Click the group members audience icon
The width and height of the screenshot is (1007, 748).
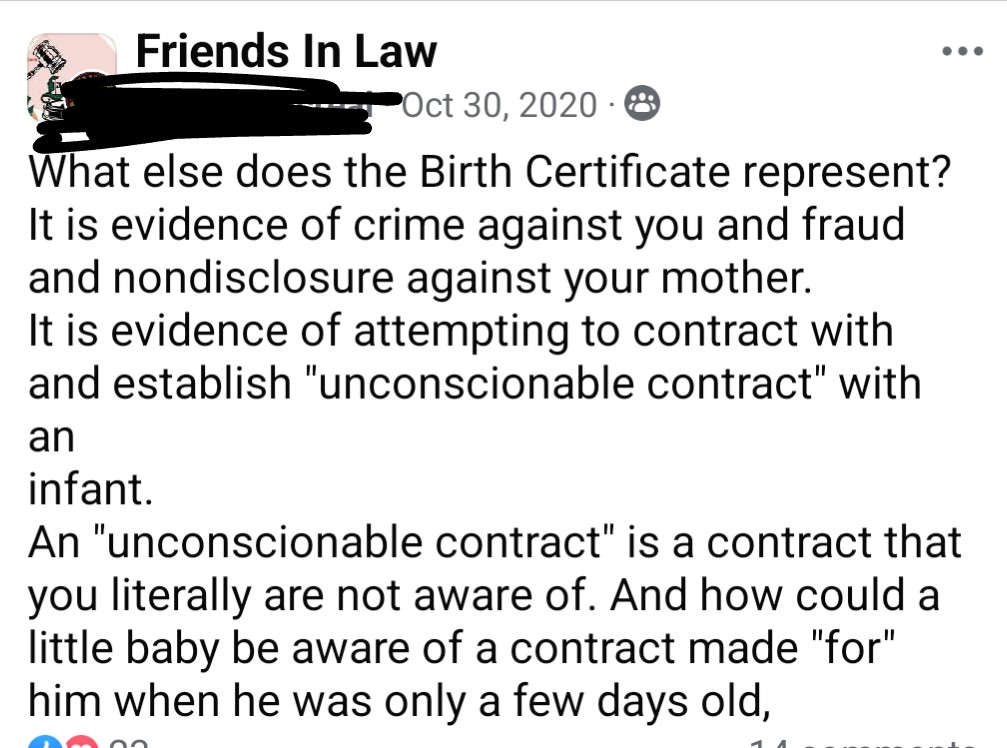point(641,104)
